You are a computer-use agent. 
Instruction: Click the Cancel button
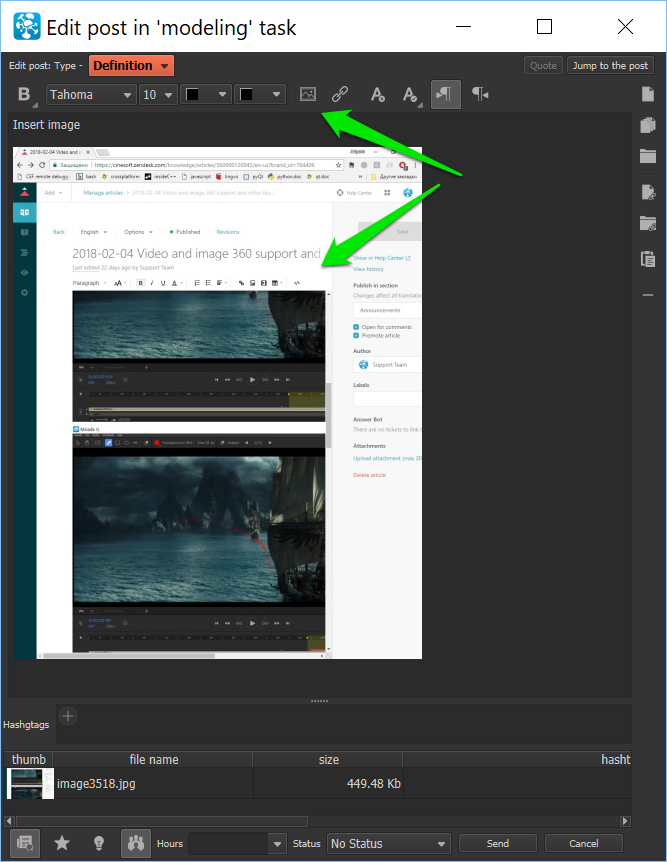(583, 843)
